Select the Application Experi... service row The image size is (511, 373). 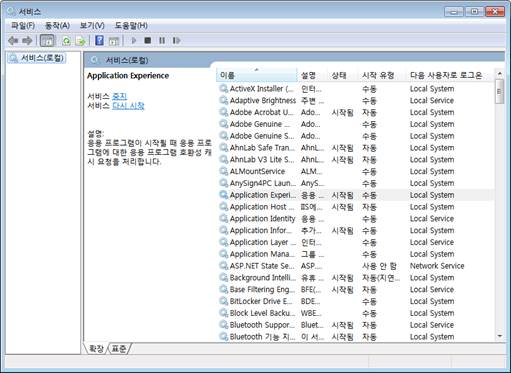pyautogui.click(x=355, y=195)
